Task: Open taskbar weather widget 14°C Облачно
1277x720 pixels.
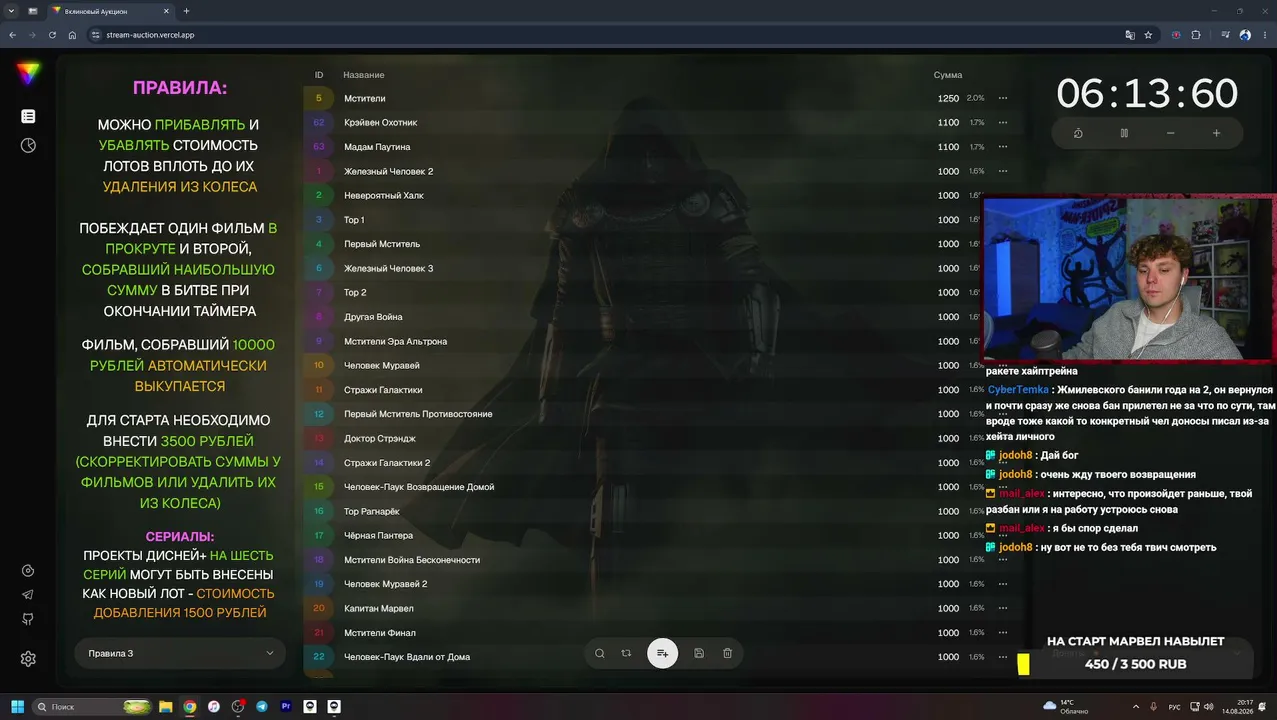Action: pos(1065,706)
